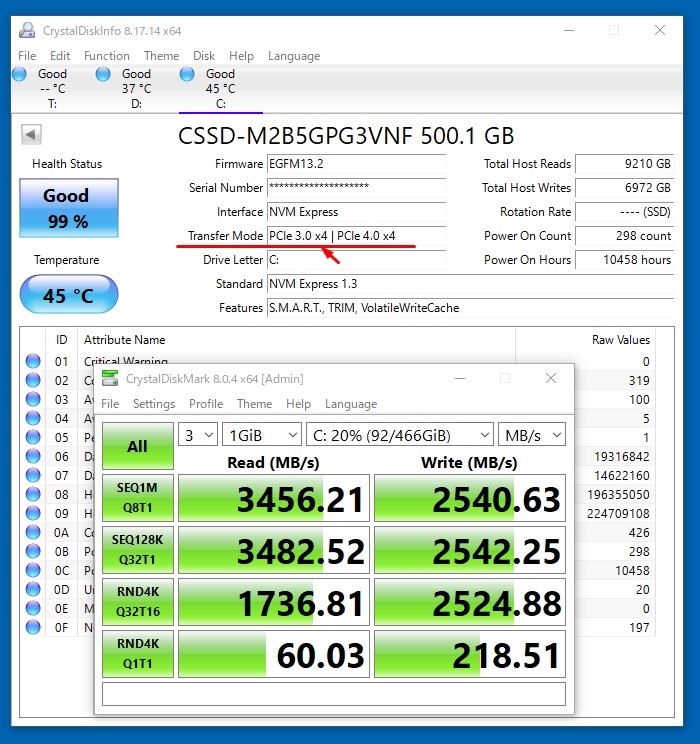Start the RND4K Q32T16 test
This screenshot has height=744, width=700.
[137, 602]
